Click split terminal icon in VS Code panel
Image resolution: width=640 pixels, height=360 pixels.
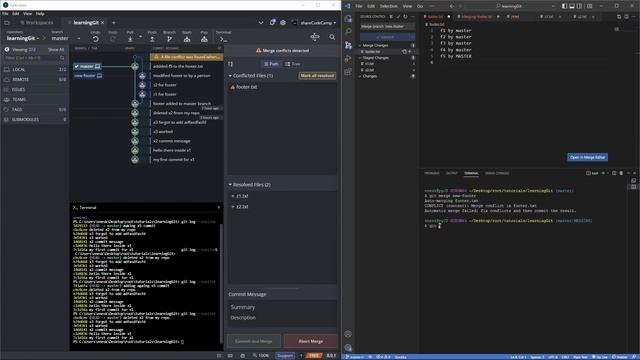click(614, 173)
